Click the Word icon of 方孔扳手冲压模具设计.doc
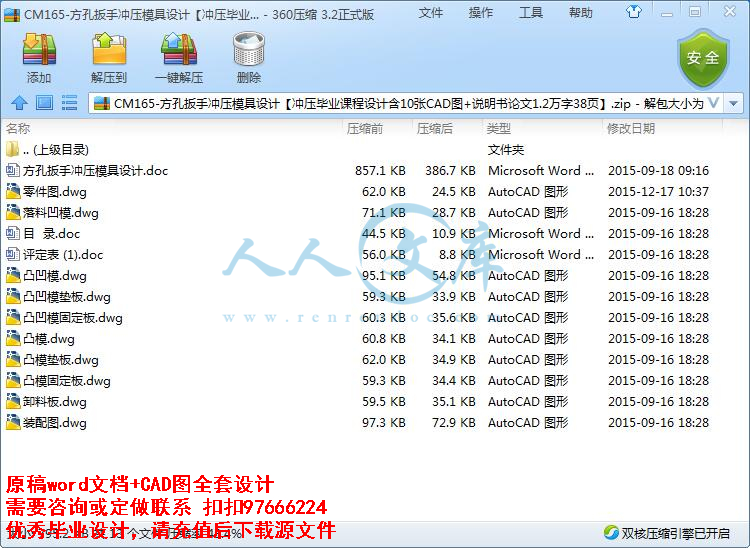Viewport: 750px width, 548px height. [13, 170]
